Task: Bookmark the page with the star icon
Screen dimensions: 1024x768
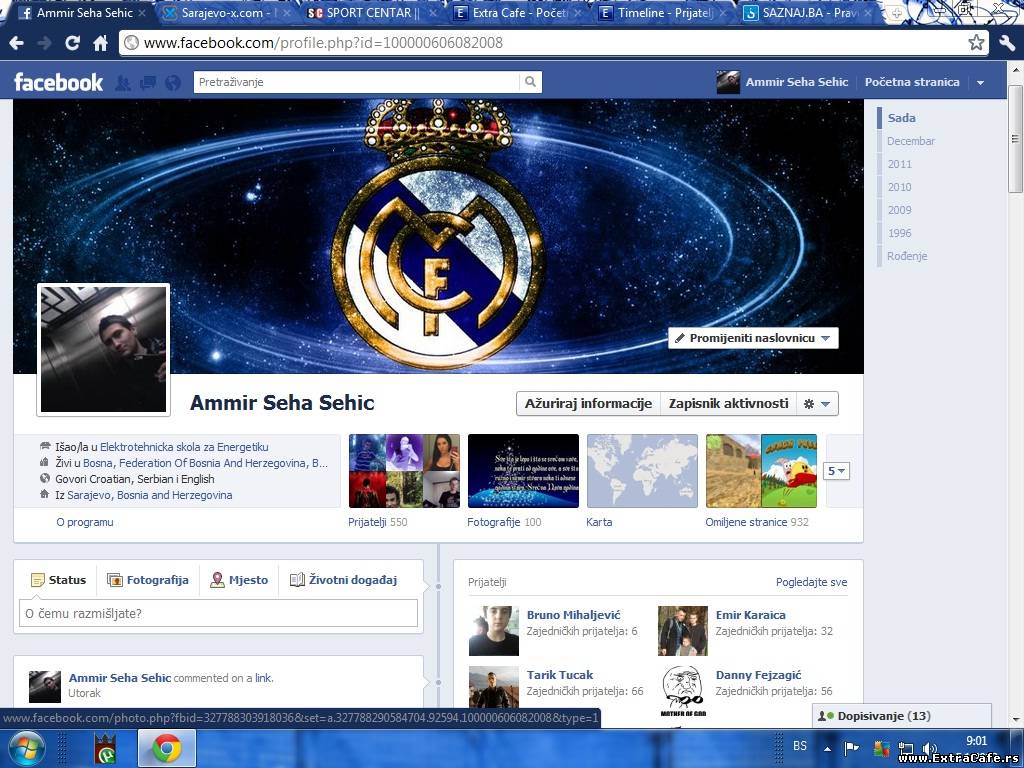Action: pos(976,43)
